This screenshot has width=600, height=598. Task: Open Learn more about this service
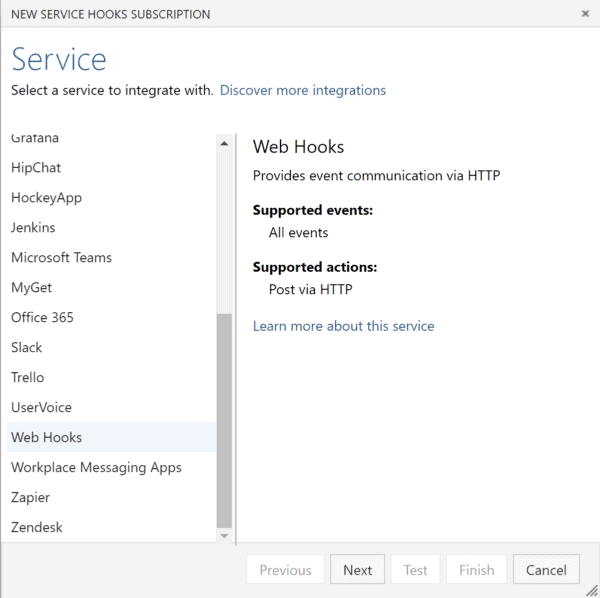click(343, 326)
